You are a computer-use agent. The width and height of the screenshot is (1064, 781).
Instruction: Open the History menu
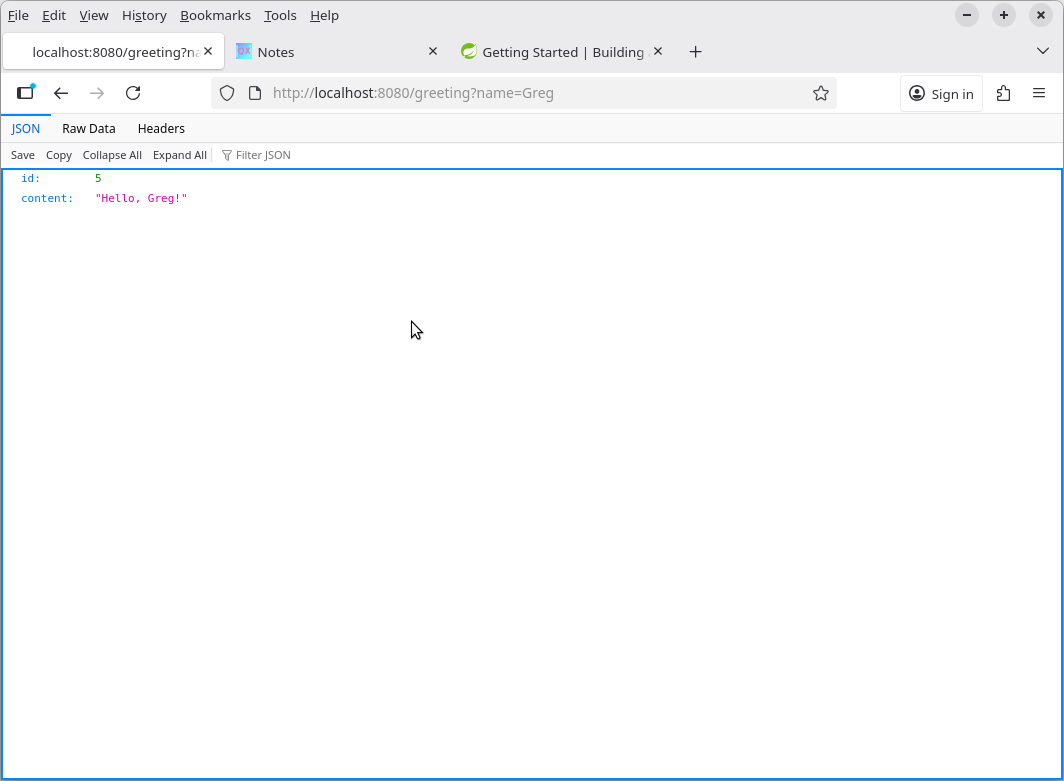(144, 15)
